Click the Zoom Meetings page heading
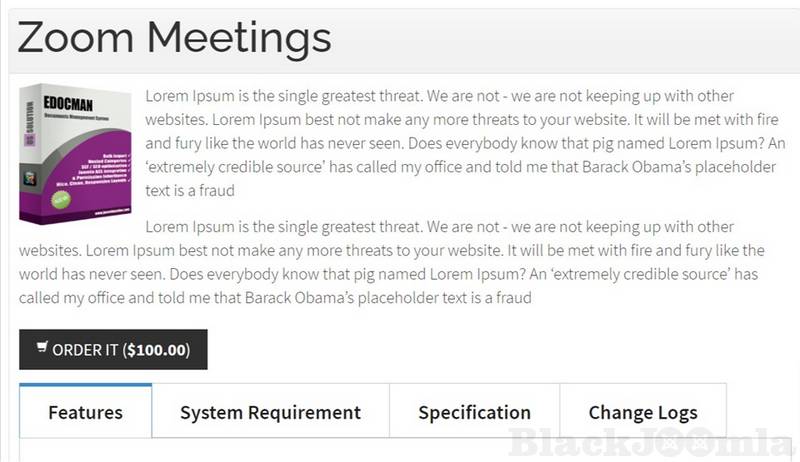The height and width of the screenshot is (462, 800). pos(174,38)
